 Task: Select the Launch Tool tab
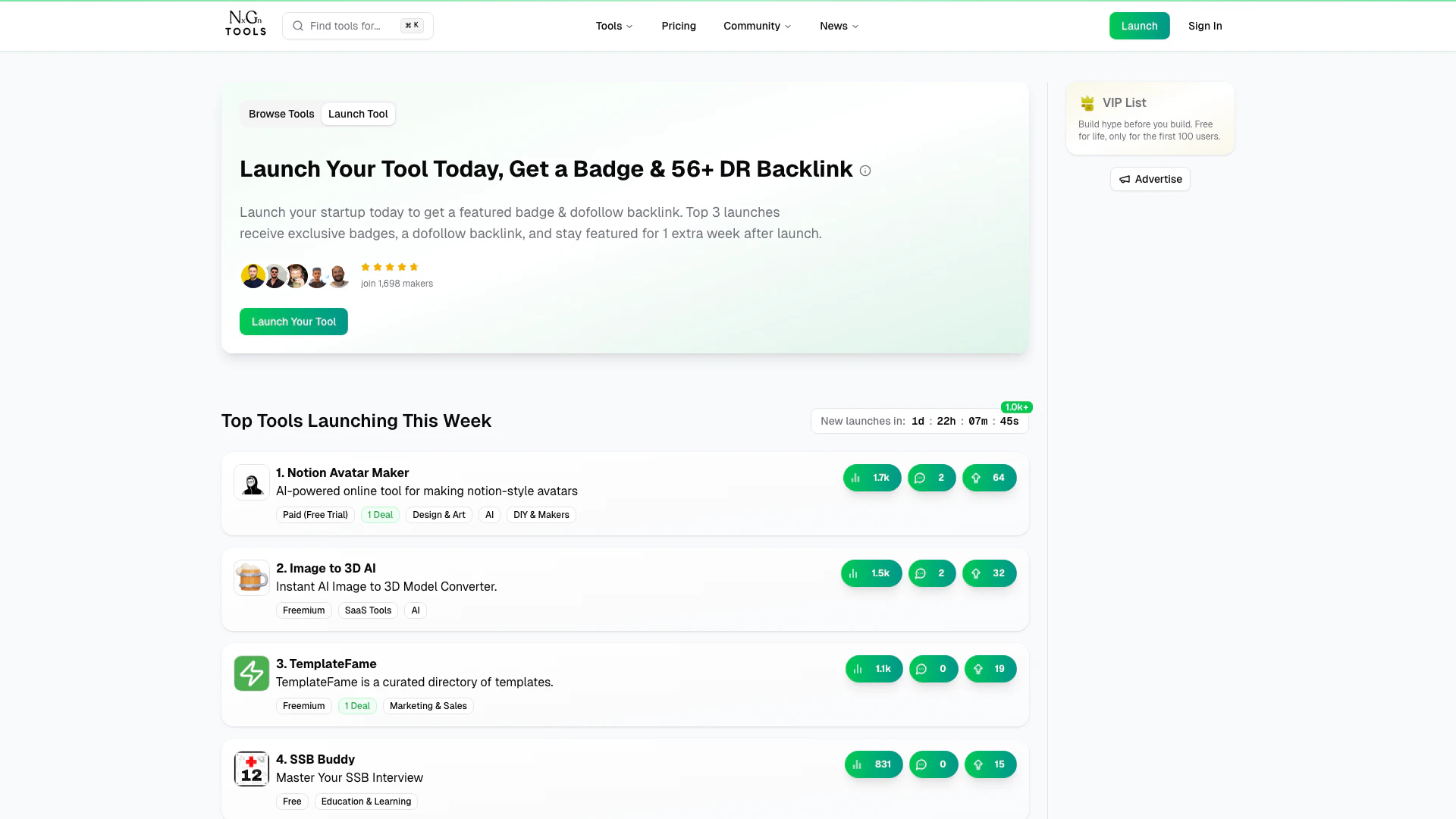point(358,114)
